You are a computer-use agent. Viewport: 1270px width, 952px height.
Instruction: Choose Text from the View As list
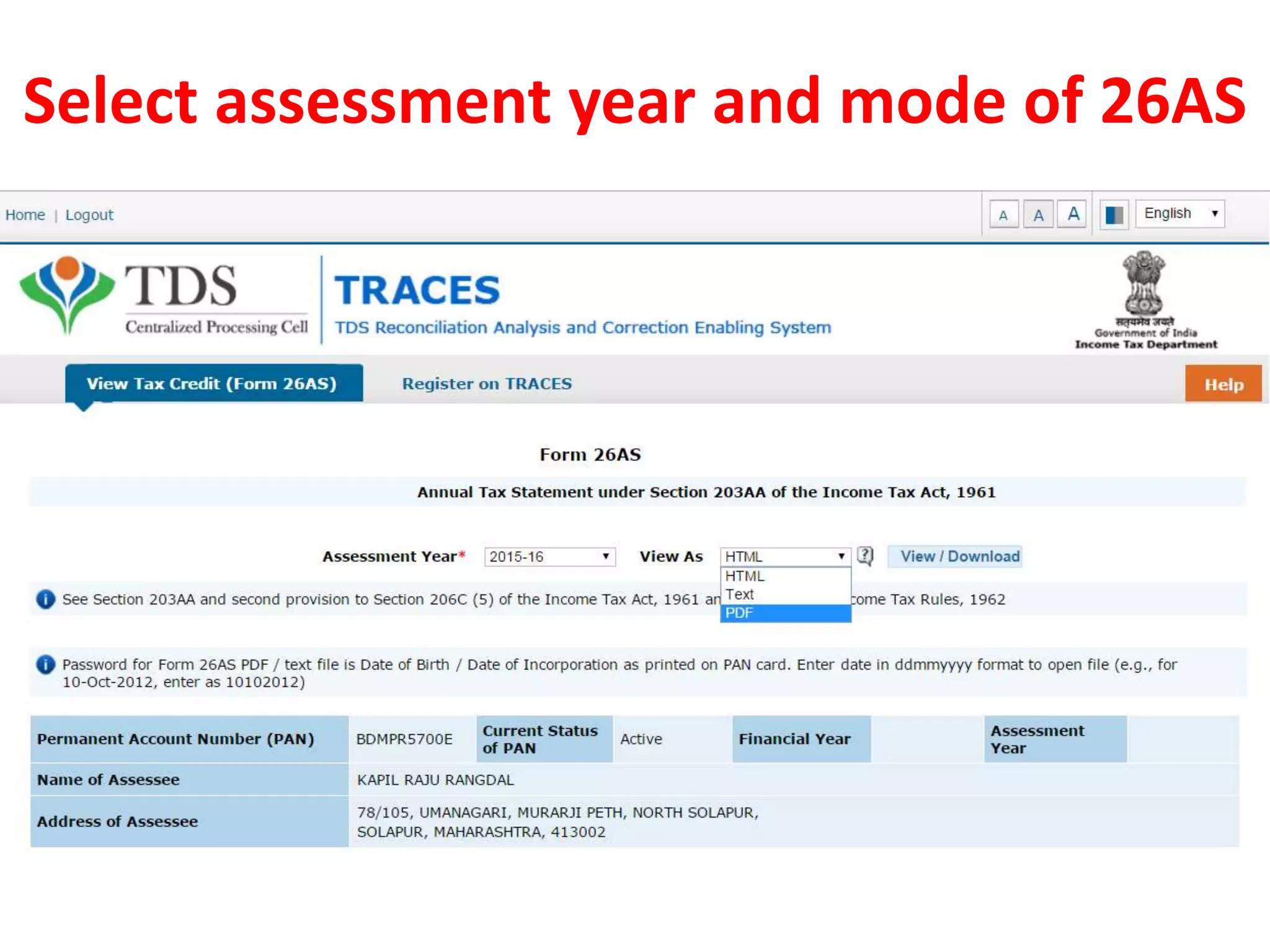point(785,594)
